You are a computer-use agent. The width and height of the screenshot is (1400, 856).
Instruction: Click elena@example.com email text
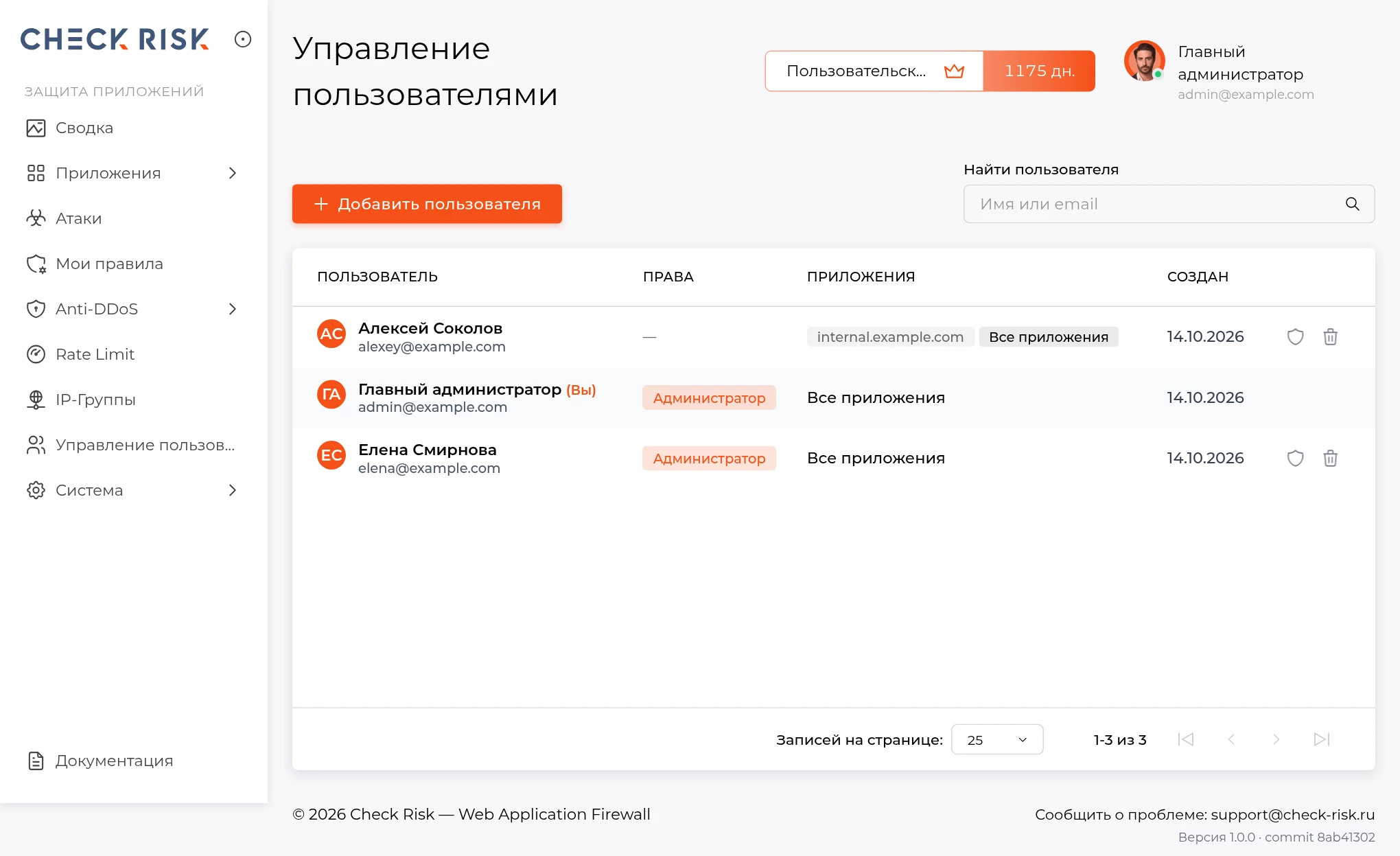point(429,468)
